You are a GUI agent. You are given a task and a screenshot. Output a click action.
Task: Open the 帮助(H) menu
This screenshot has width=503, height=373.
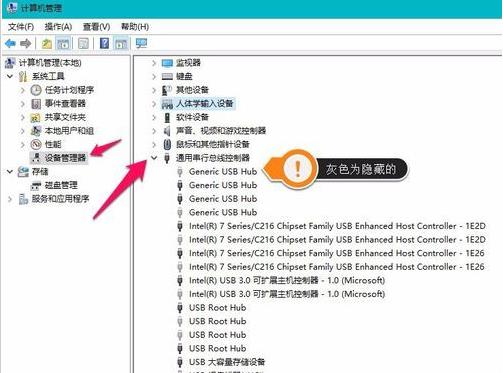(135, 27)
